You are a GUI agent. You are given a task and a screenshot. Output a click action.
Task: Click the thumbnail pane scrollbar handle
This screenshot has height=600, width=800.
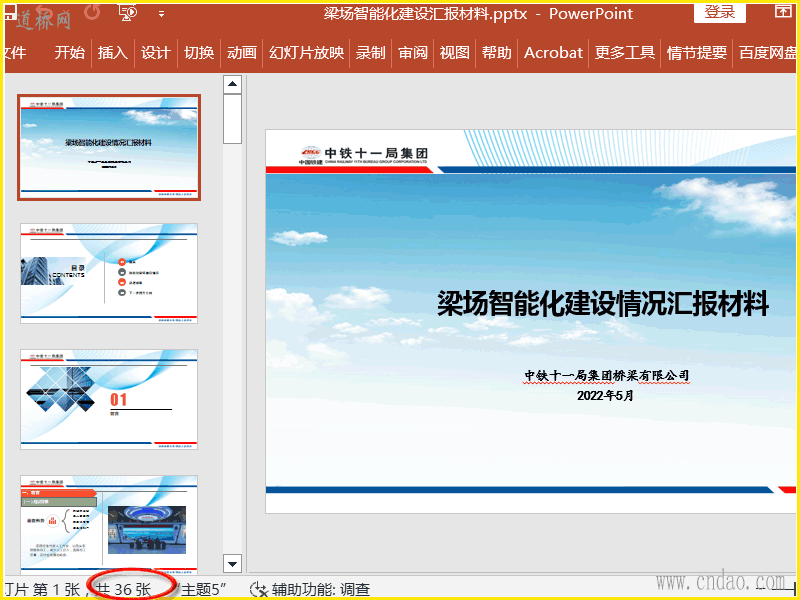[x=232, y=119]
